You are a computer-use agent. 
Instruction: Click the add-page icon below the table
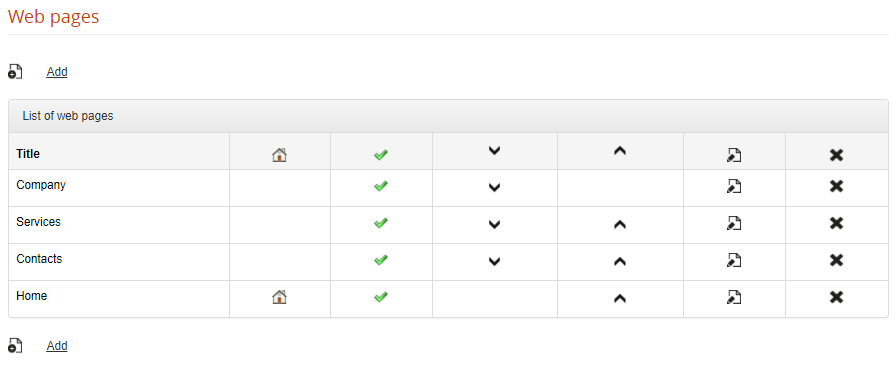tap(15, 346)
